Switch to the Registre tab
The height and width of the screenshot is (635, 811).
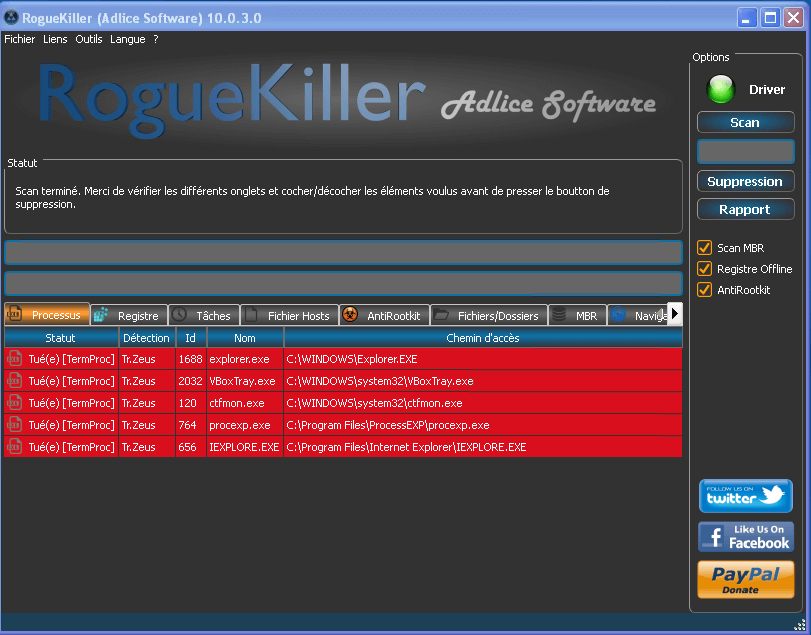point(128,315)
